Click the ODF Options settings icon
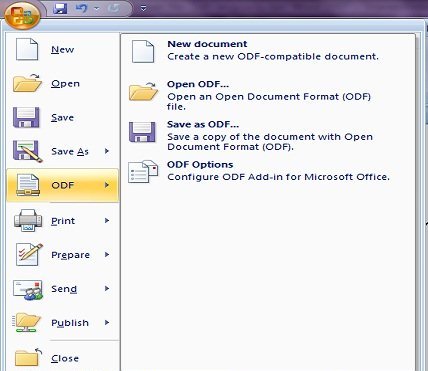The image size is (428, 371). click(x=143, y=172)
